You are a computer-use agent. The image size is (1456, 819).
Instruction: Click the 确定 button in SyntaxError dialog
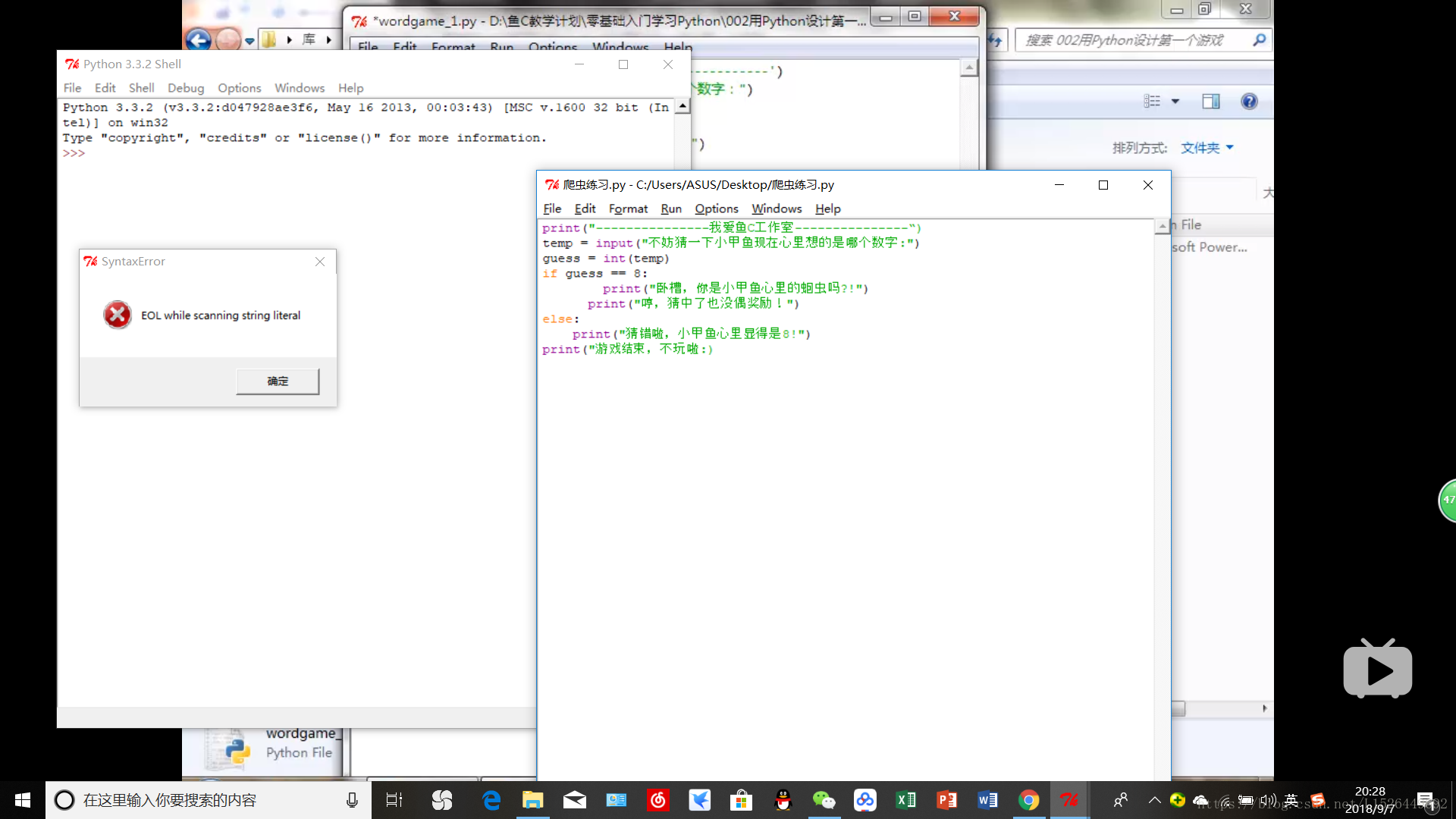(x=278, y=381)
